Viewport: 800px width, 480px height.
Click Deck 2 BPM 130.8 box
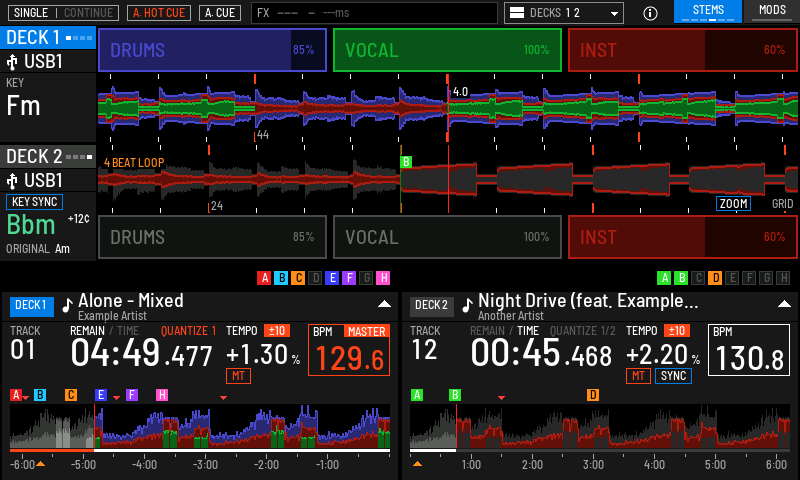coord(748,350)
